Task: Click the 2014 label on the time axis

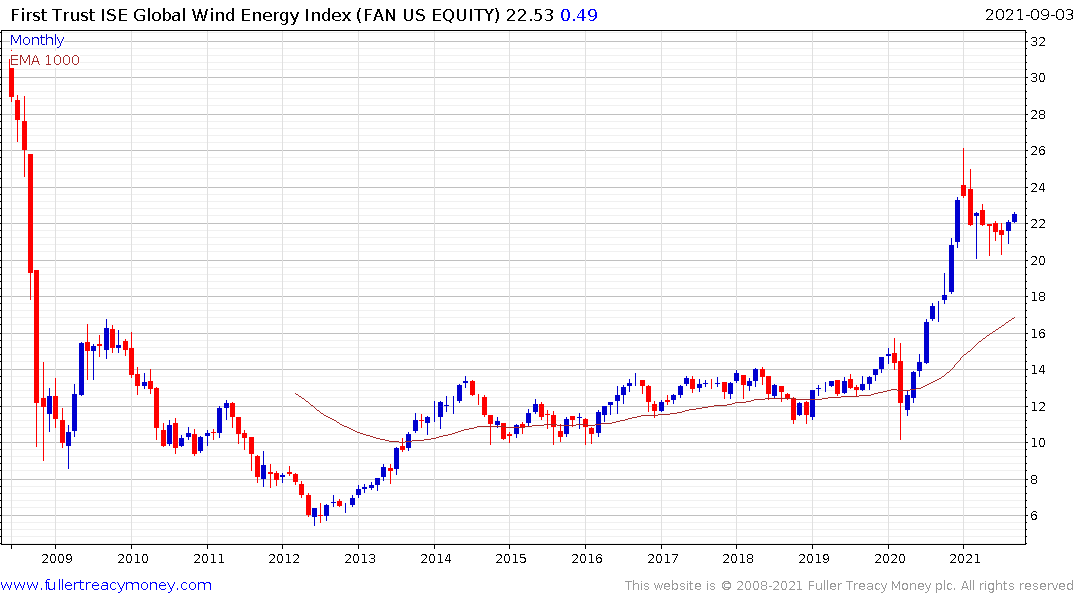Action: tap(436, 558)
